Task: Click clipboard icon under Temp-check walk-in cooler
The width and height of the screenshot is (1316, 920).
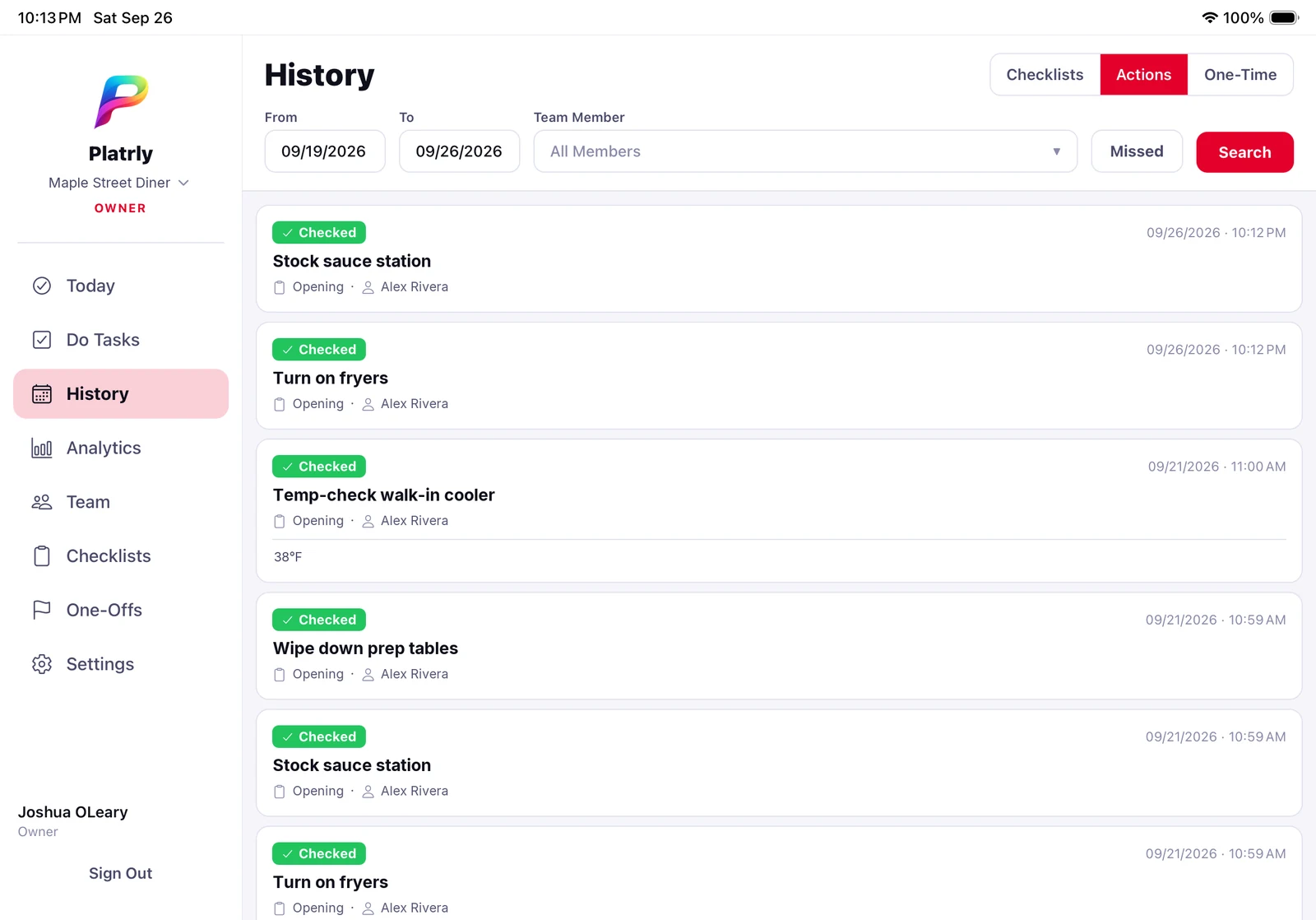Action: [x=280, y=521]
